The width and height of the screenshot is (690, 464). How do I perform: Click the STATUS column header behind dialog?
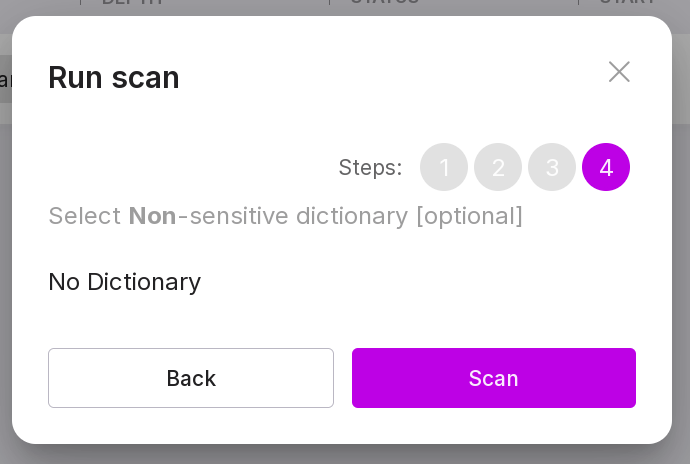tap(385, 3)
